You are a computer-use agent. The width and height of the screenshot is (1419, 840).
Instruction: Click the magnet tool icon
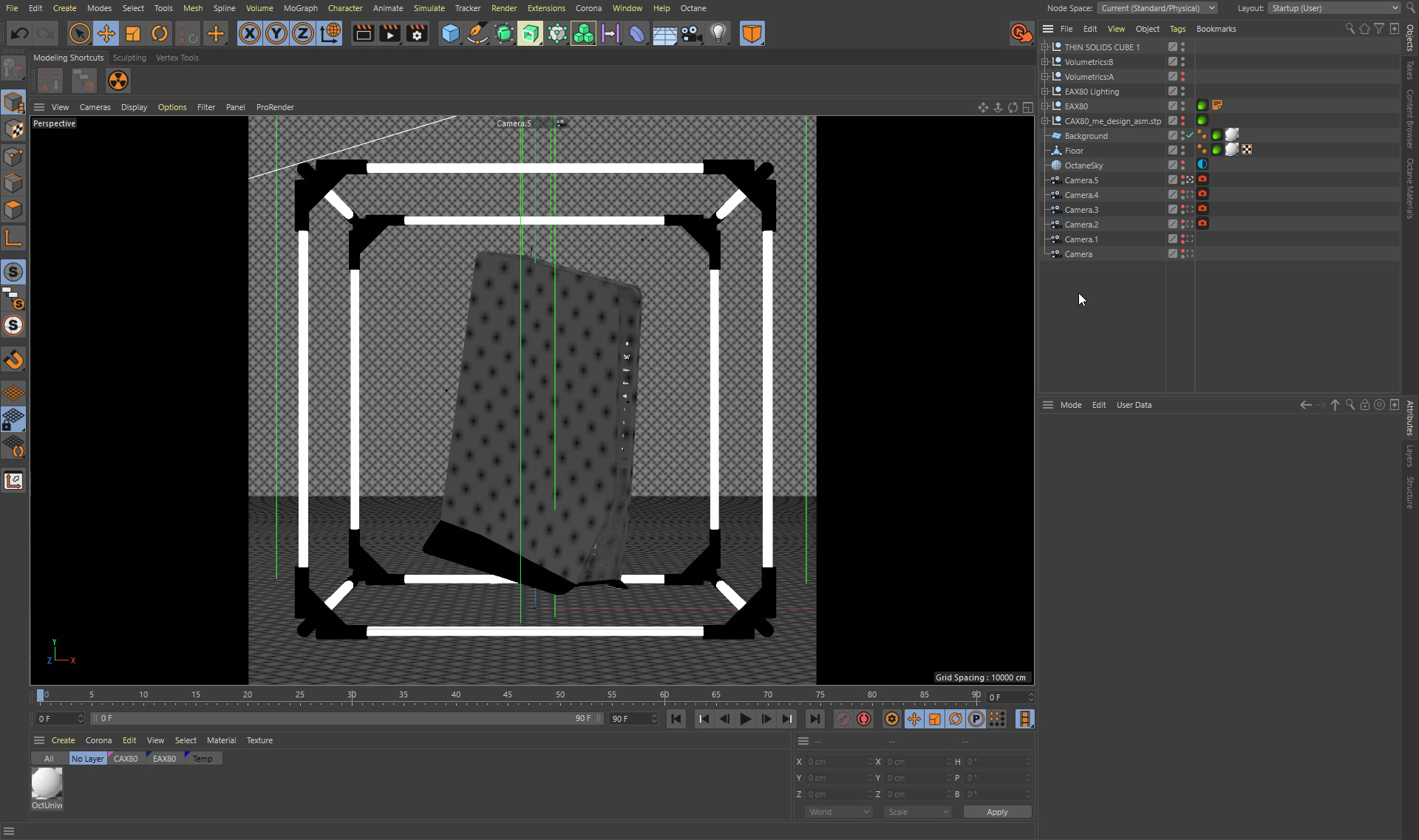click(x=13, y=360)
